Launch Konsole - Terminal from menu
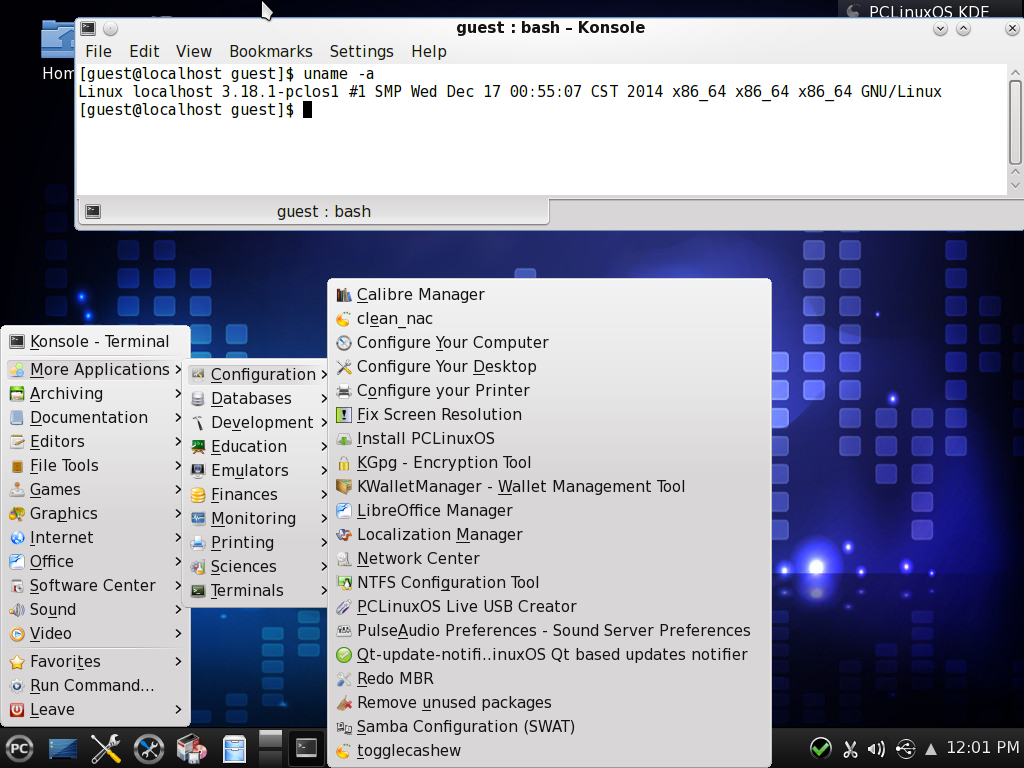The image size is (1024, 768). click(96, 342)
